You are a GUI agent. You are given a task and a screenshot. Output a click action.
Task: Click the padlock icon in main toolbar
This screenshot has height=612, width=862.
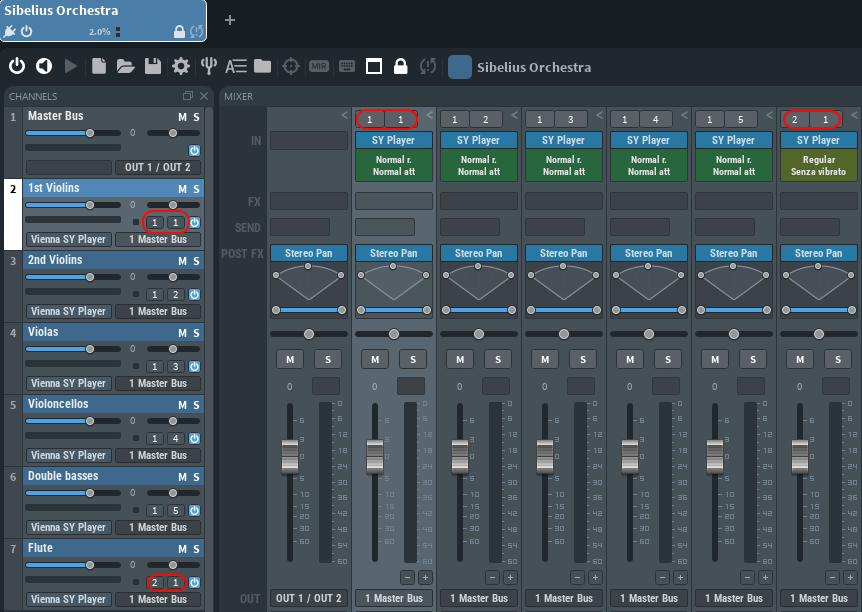coord(401,67)
